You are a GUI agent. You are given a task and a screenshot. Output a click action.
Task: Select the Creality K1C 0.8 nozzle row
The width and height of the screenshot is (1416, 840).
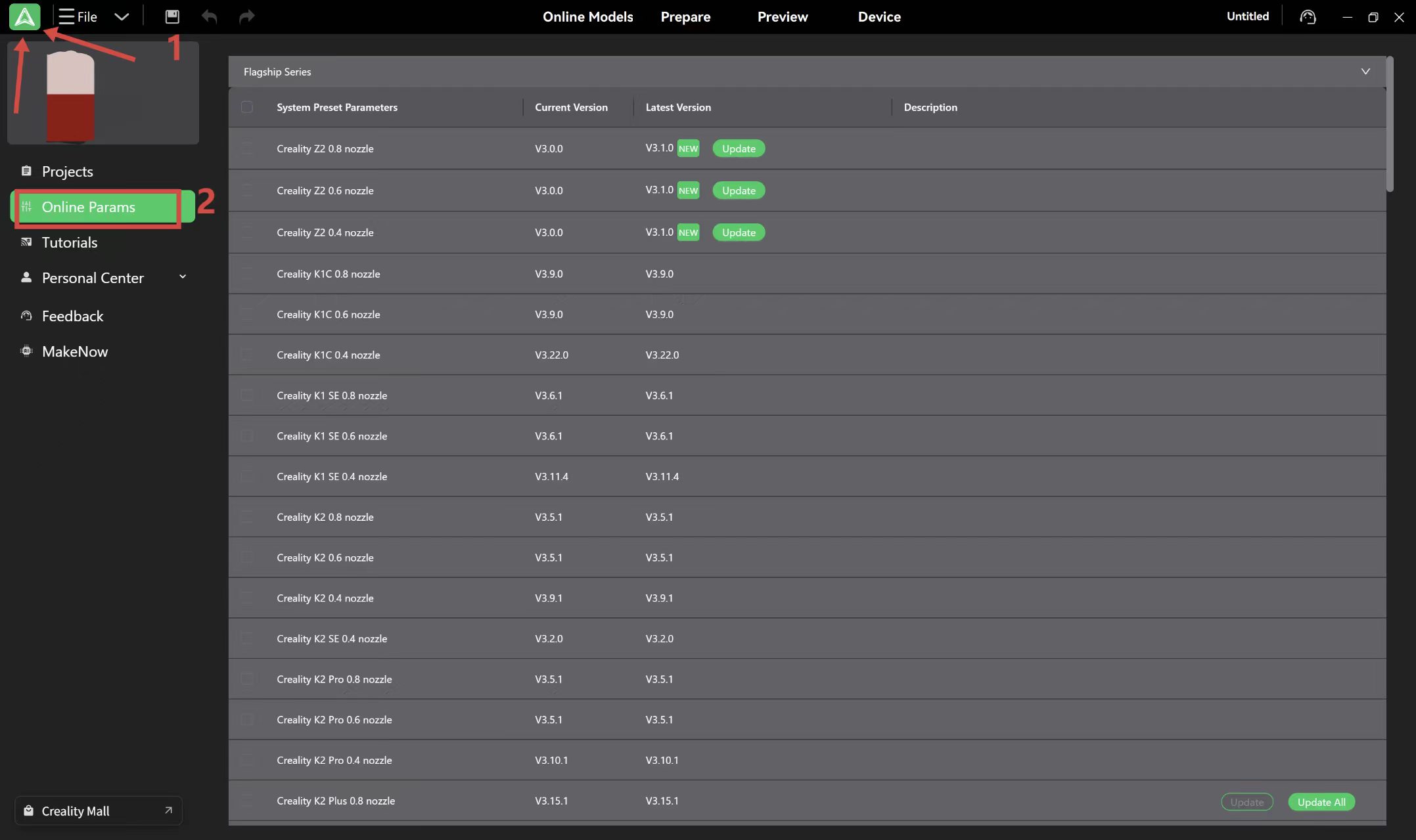[x=807, y=274]
